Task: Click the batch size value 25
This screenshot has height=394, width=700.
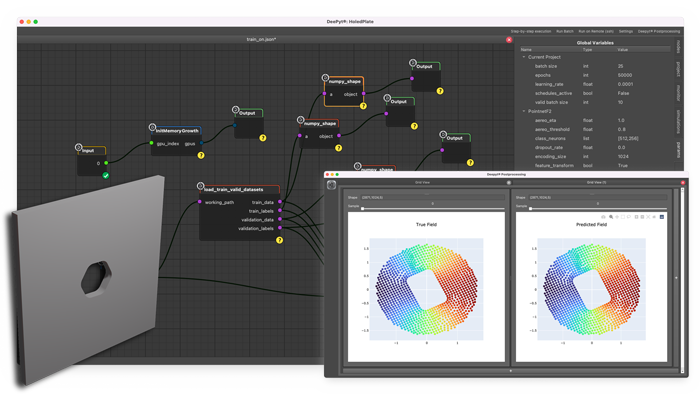Action: [621, 66]
